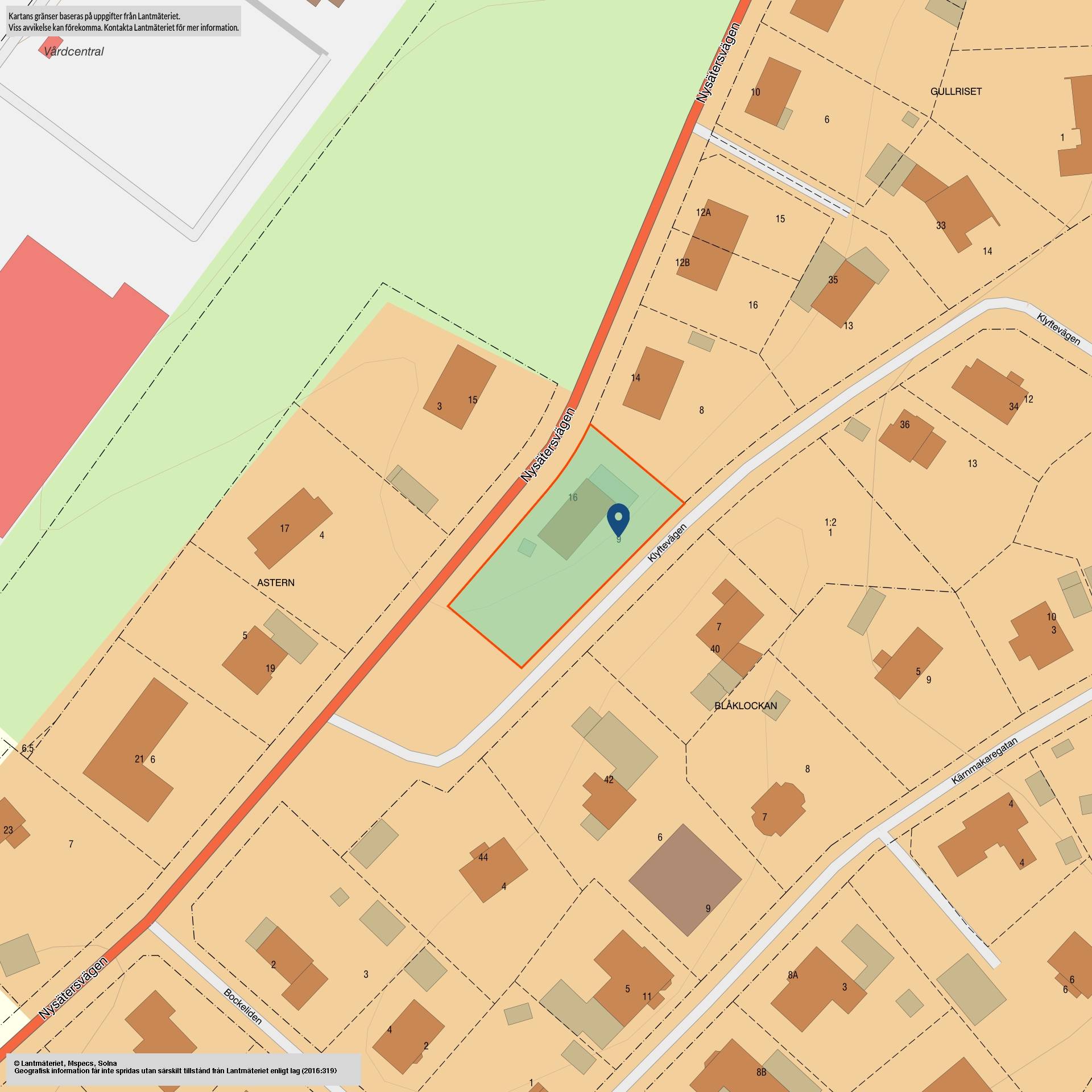Click number 16 inside highlighted parcel
Image resolution: width=1092 pixels, height=1092 pixels.
[573, 498]
